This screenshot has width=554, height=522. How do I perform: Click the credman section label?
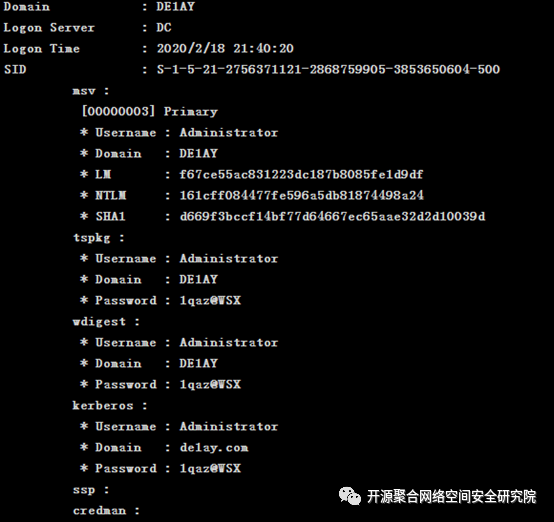pos(106,510)
